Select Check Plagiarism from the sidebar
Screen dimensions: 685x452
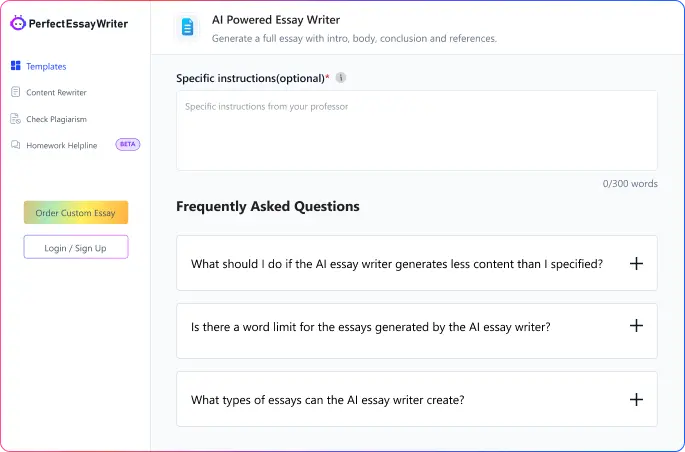pos(56,119)
